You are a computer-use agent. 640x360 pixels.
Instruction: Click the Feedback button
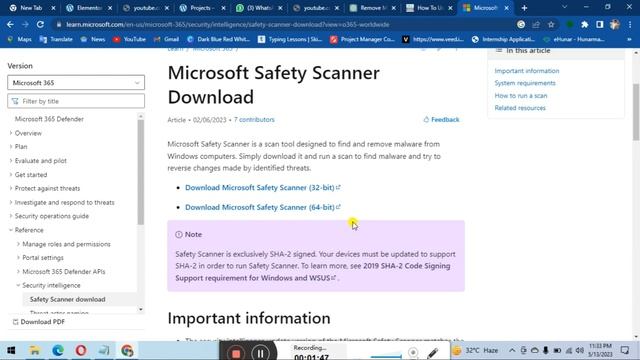(441, 120)
